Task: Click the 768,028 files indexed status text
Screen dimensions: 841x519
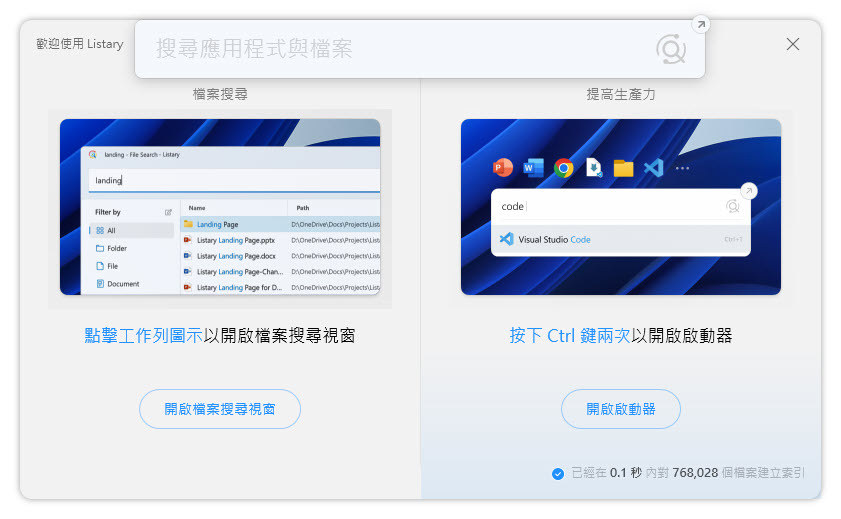Action: tap(688, 472)
